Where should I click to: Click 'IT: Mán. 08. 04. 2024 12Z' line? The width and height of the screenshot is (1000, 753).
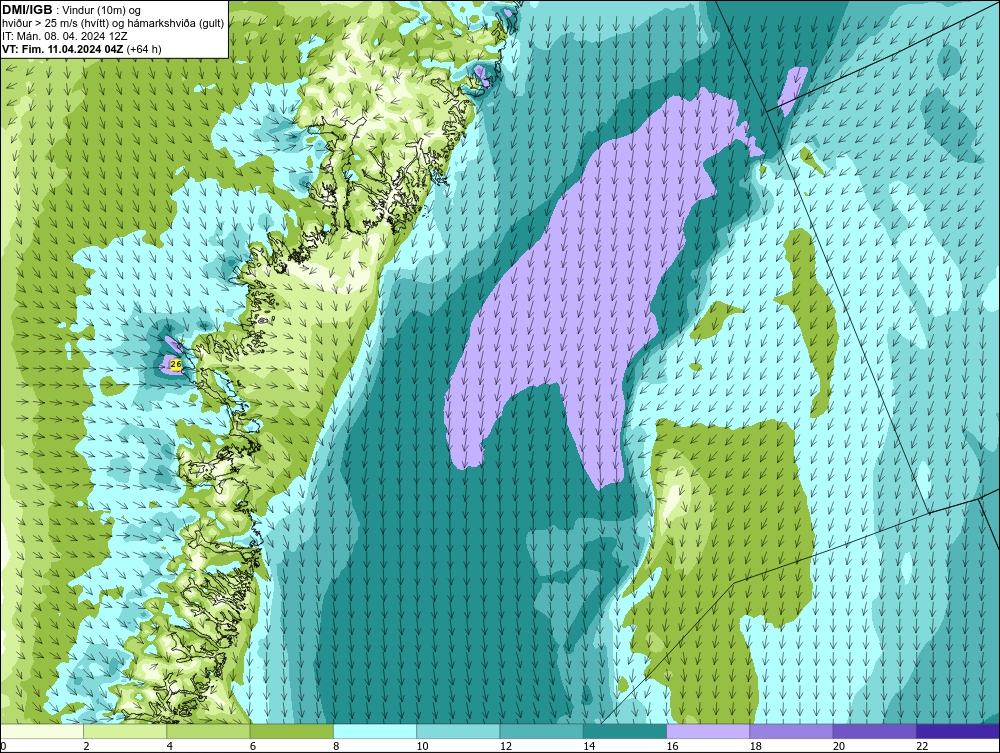[64, 36]
